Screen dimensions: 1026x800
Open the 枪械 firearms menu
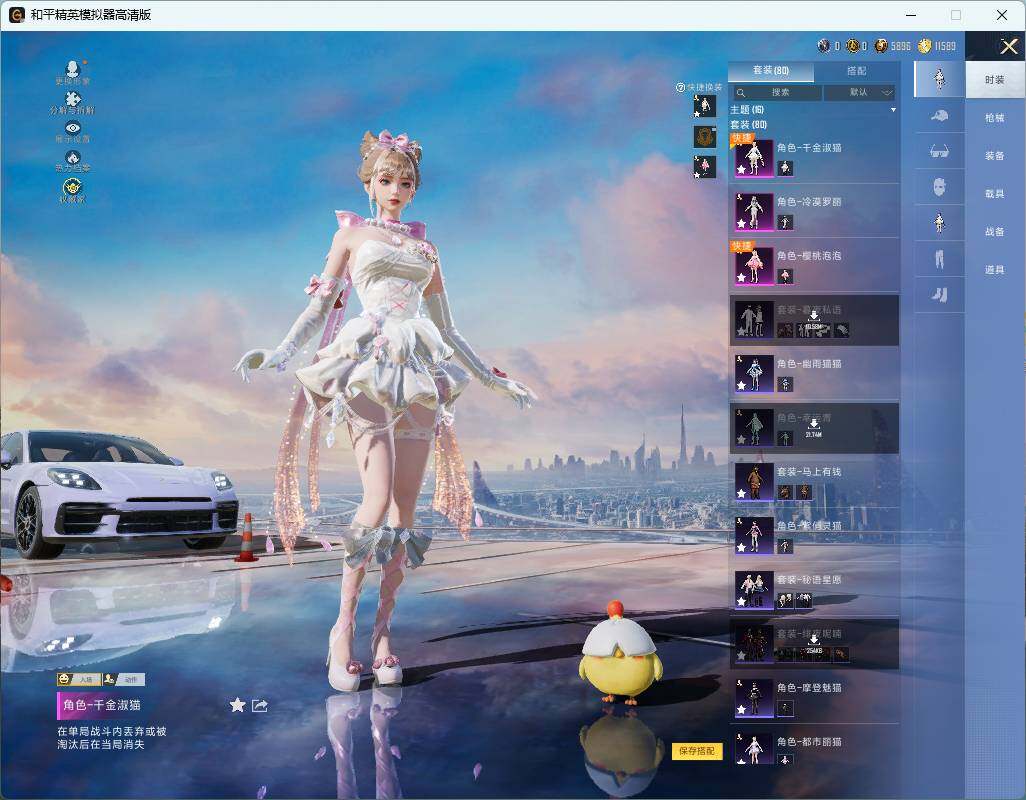pyautogui.click(x=995, y=118)
